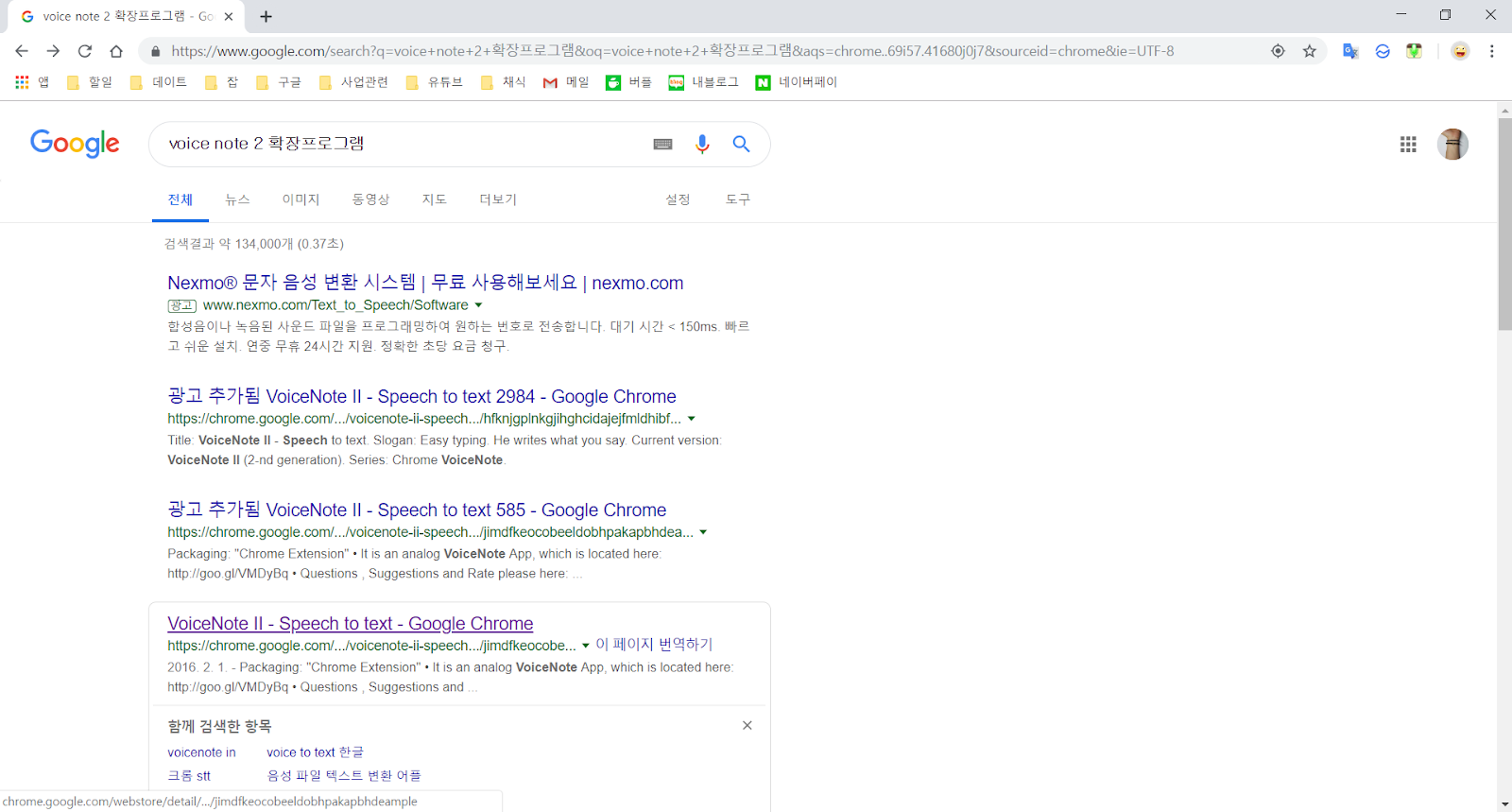Screen dimensions: 1512x812
Task: Switch to the 지도 tab
Action: [x=434, y=199]
